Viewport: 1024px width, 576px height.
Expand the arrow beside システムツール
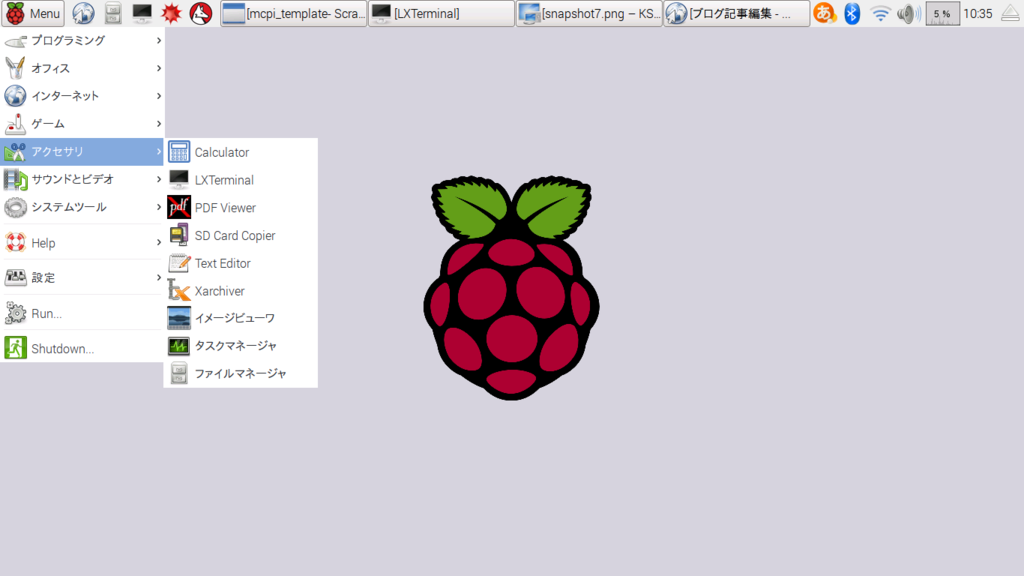[159, 207]
